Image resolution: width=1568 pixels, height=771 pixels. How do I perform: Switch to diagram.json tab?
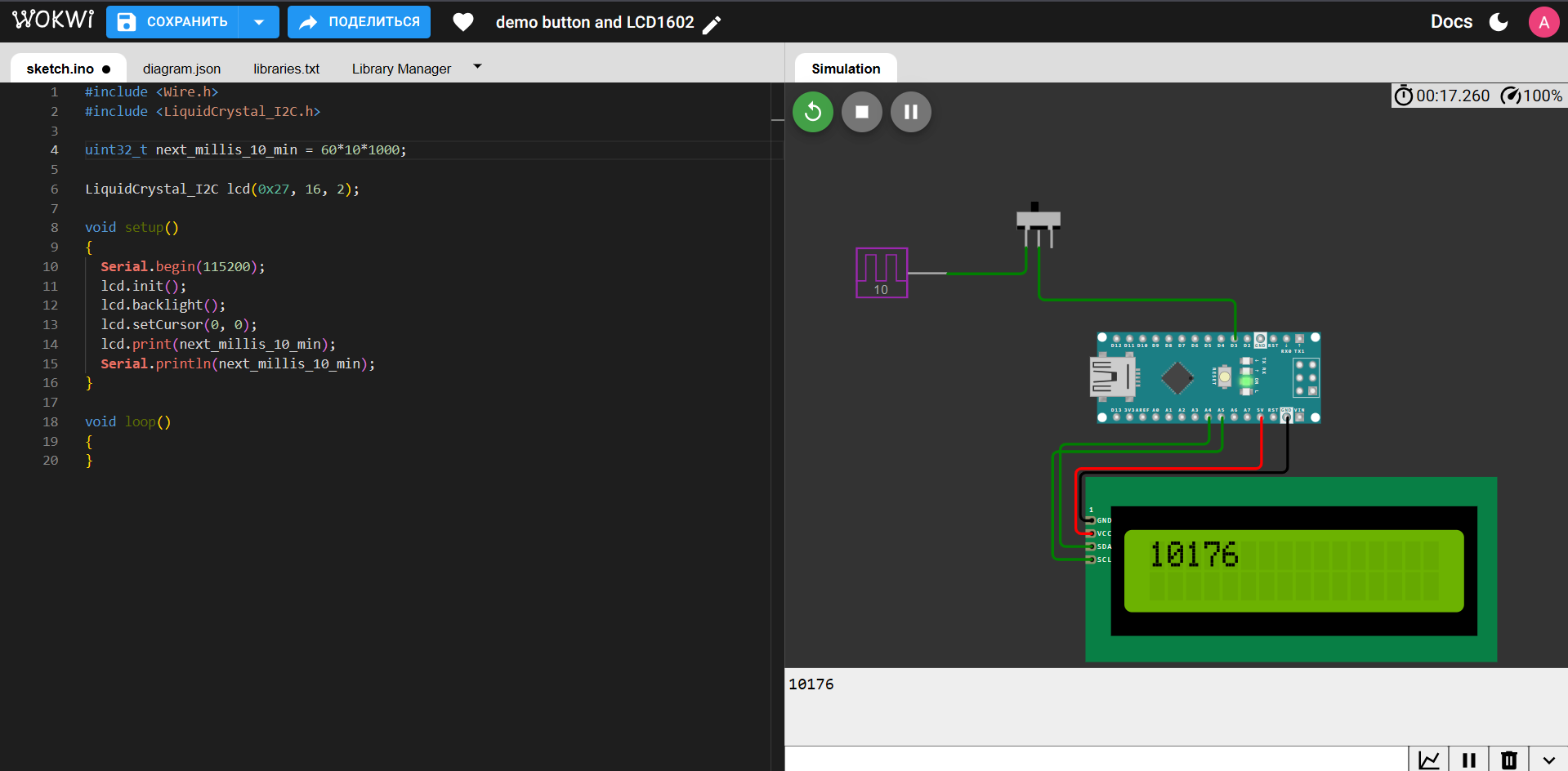tap(181, 69)
